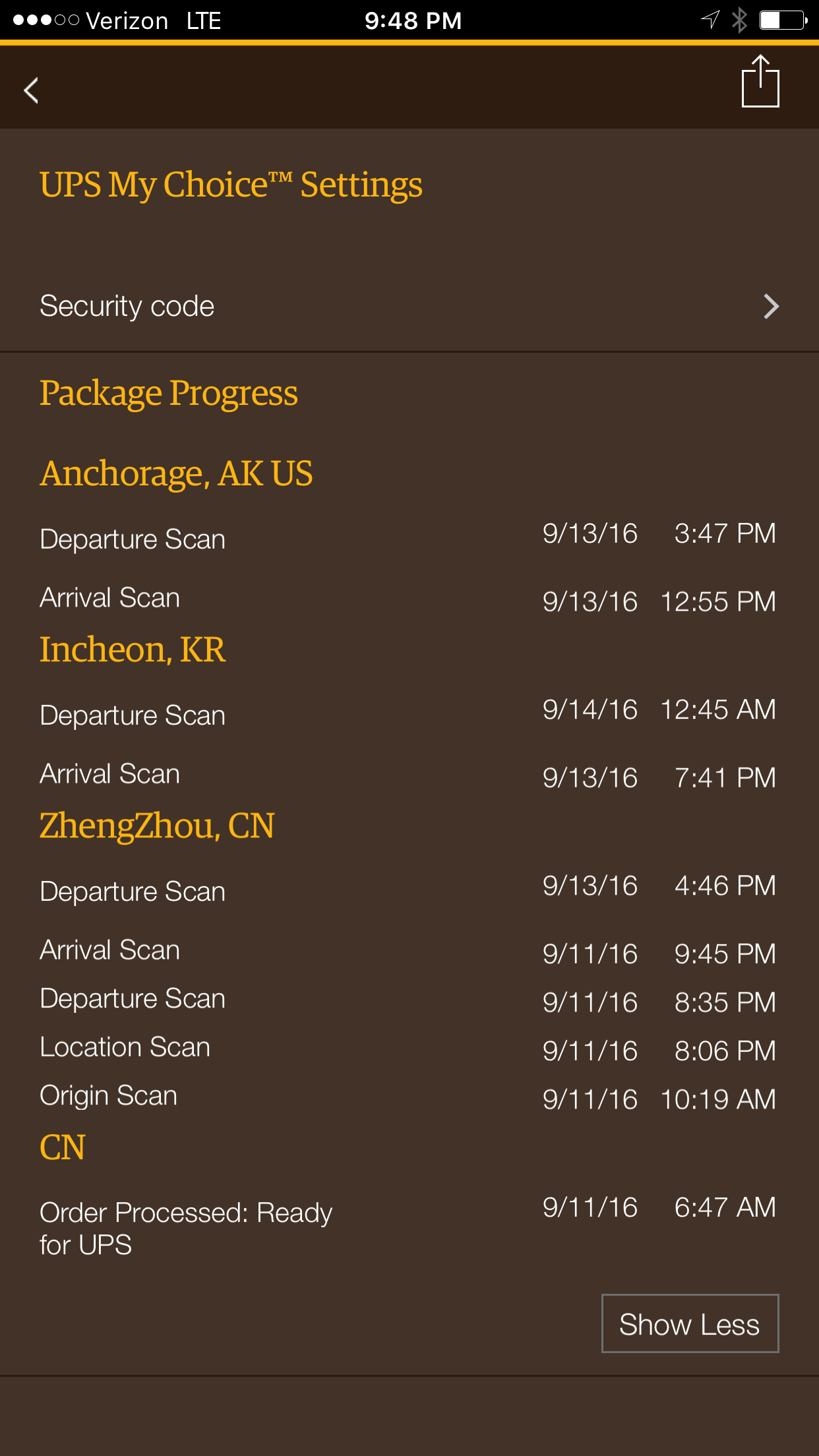The height and width of the screenshot is (1456, 819).
Task: Select the Package Progress heading
Action: pyautogui.click(x=169, y=394)
